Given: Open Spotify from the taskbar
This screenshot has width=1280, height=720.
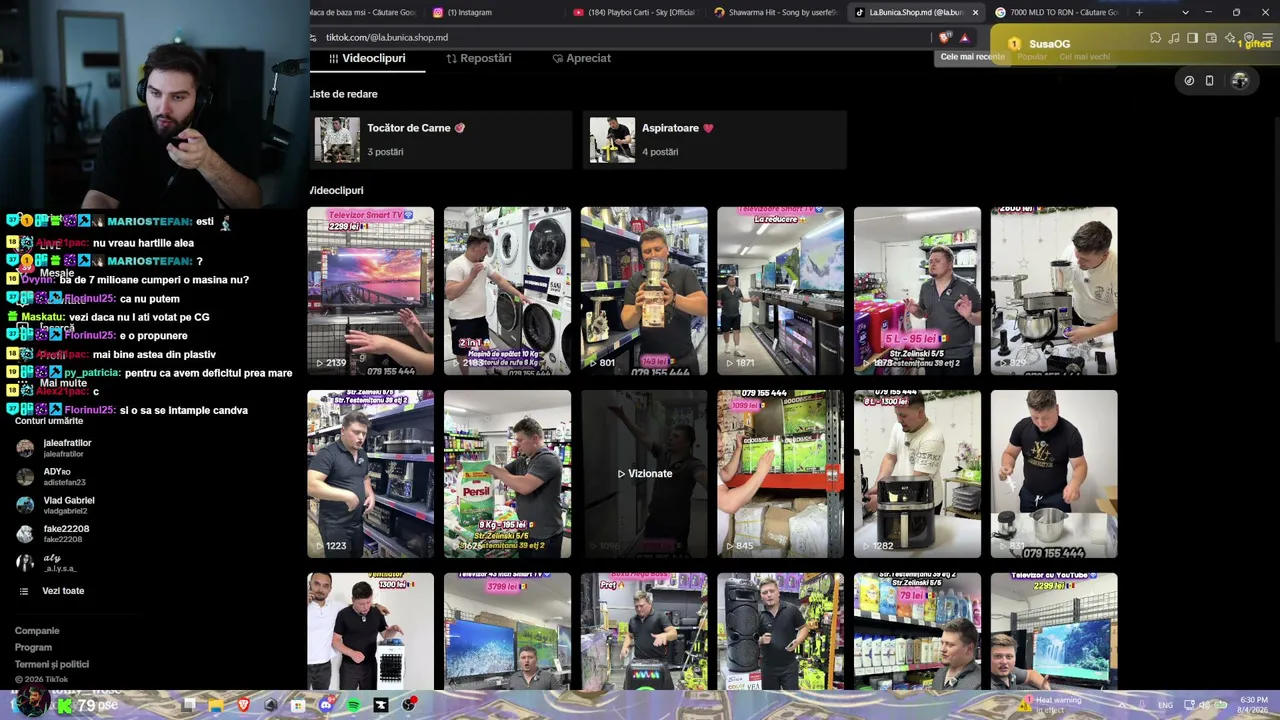Looking at the screenshot, I should 354,705.
